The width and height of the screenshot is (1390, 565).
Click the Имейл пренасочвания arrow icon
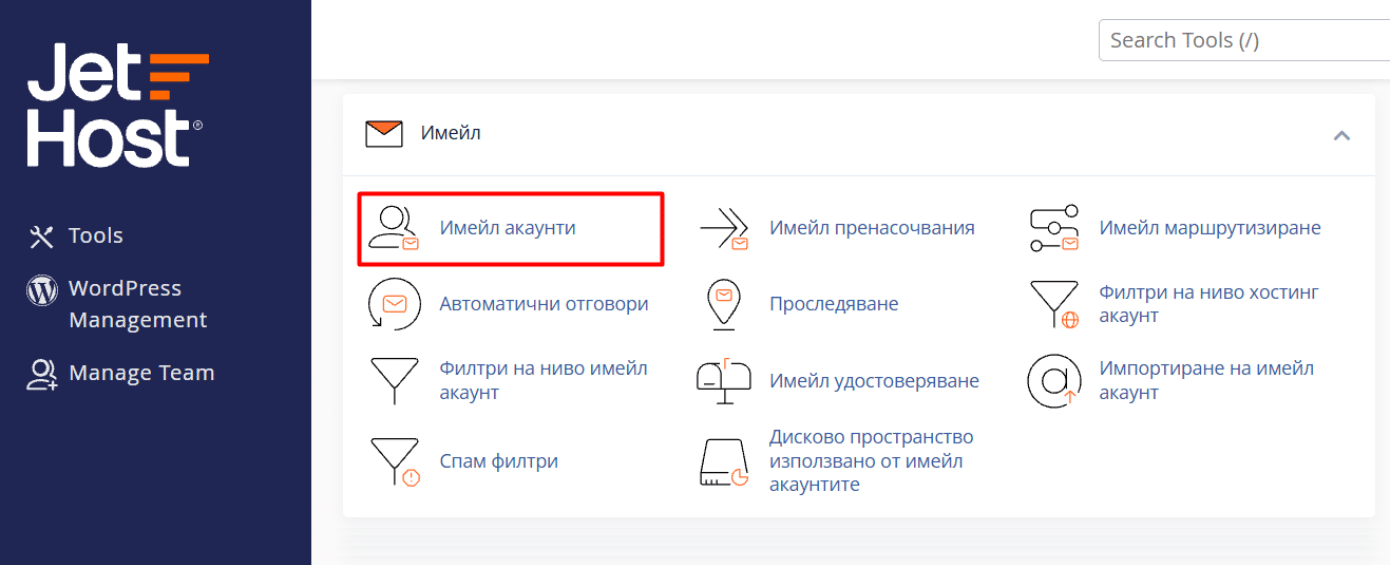click(724, 229)
